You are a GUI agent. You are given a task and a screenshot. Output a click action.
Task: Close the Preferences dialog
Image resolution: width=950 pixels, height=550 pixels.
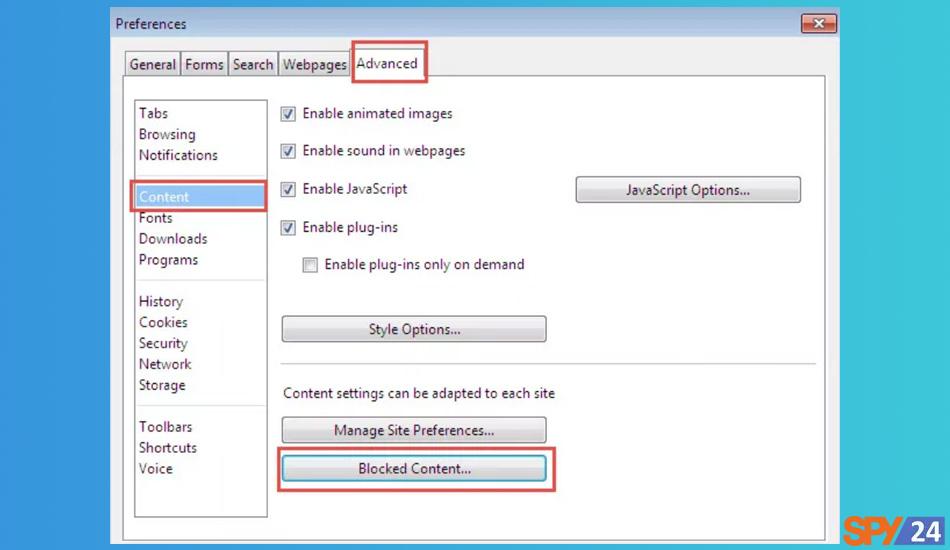pos(819,23)
